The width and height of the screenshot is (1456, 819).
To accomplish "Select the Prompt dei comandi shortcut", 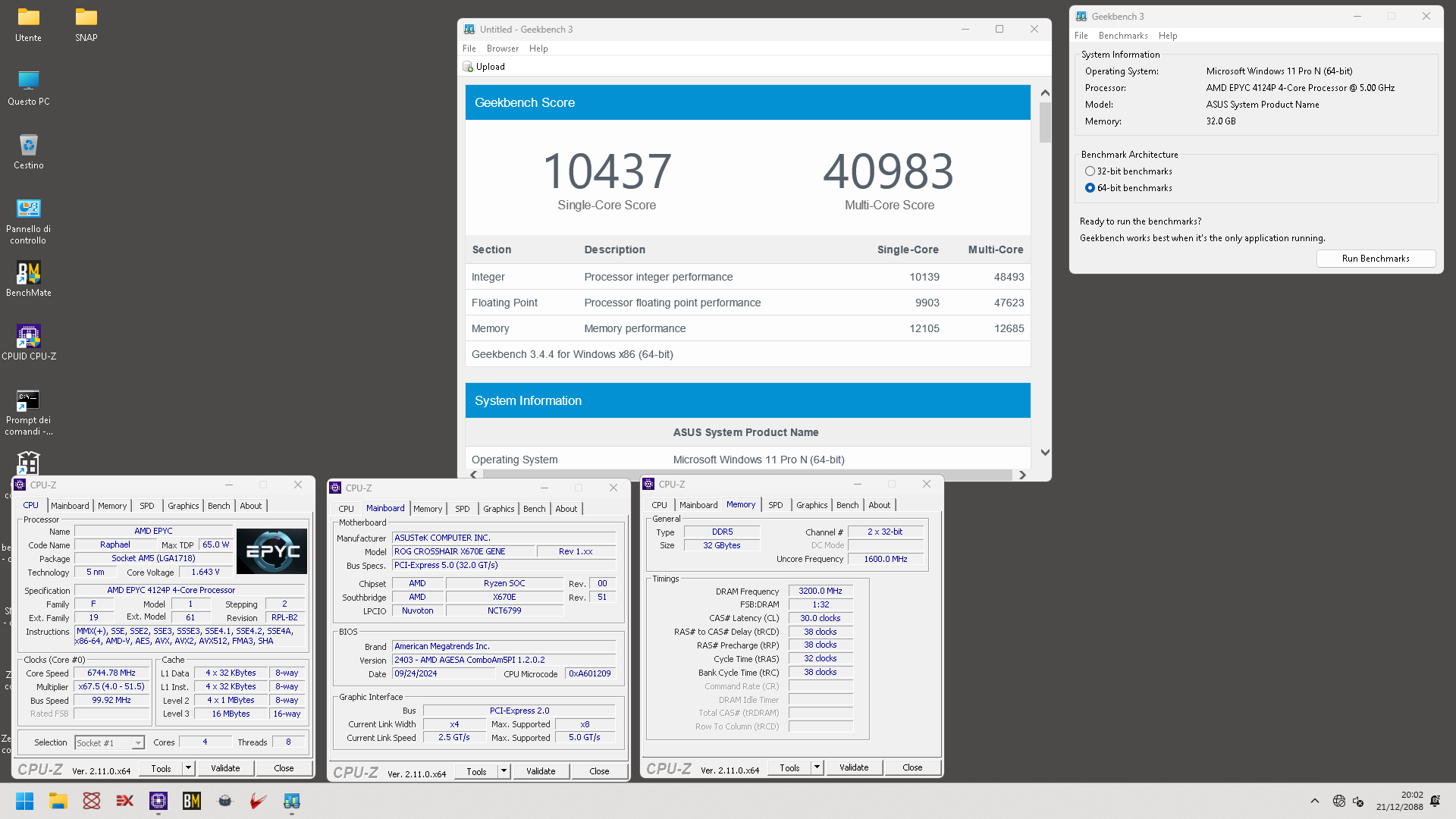I will pyautogui.click(x=28, y=412).
